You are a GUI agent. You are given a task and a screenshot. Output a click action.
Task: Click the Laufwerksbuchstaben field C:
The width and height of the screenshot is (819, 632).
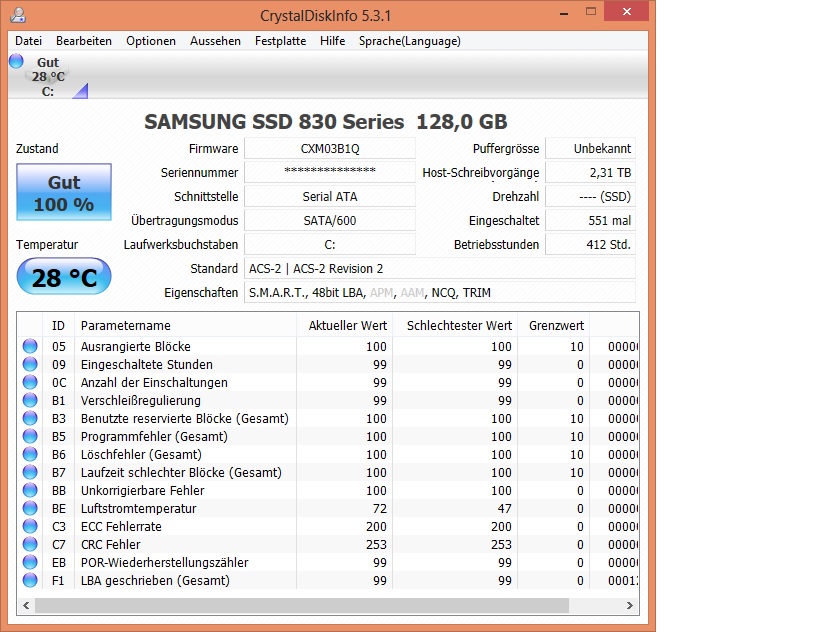pyautogui.click(x=330, y=245)
